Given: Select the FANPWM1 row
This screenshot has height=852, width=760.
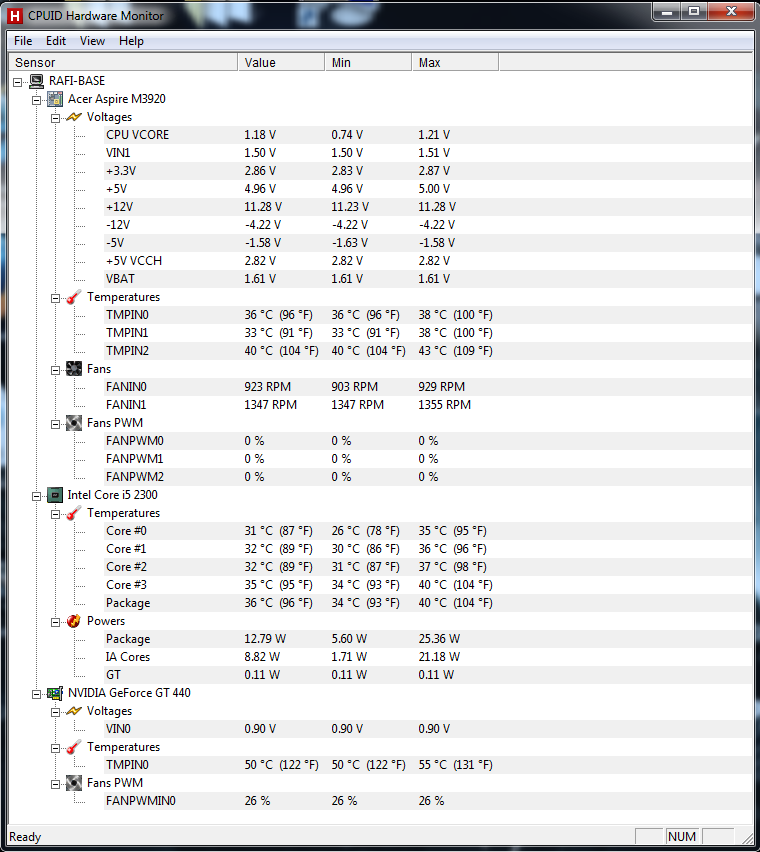Looking at the screenshot, I should pyautogui.click(x=428, y=459).
